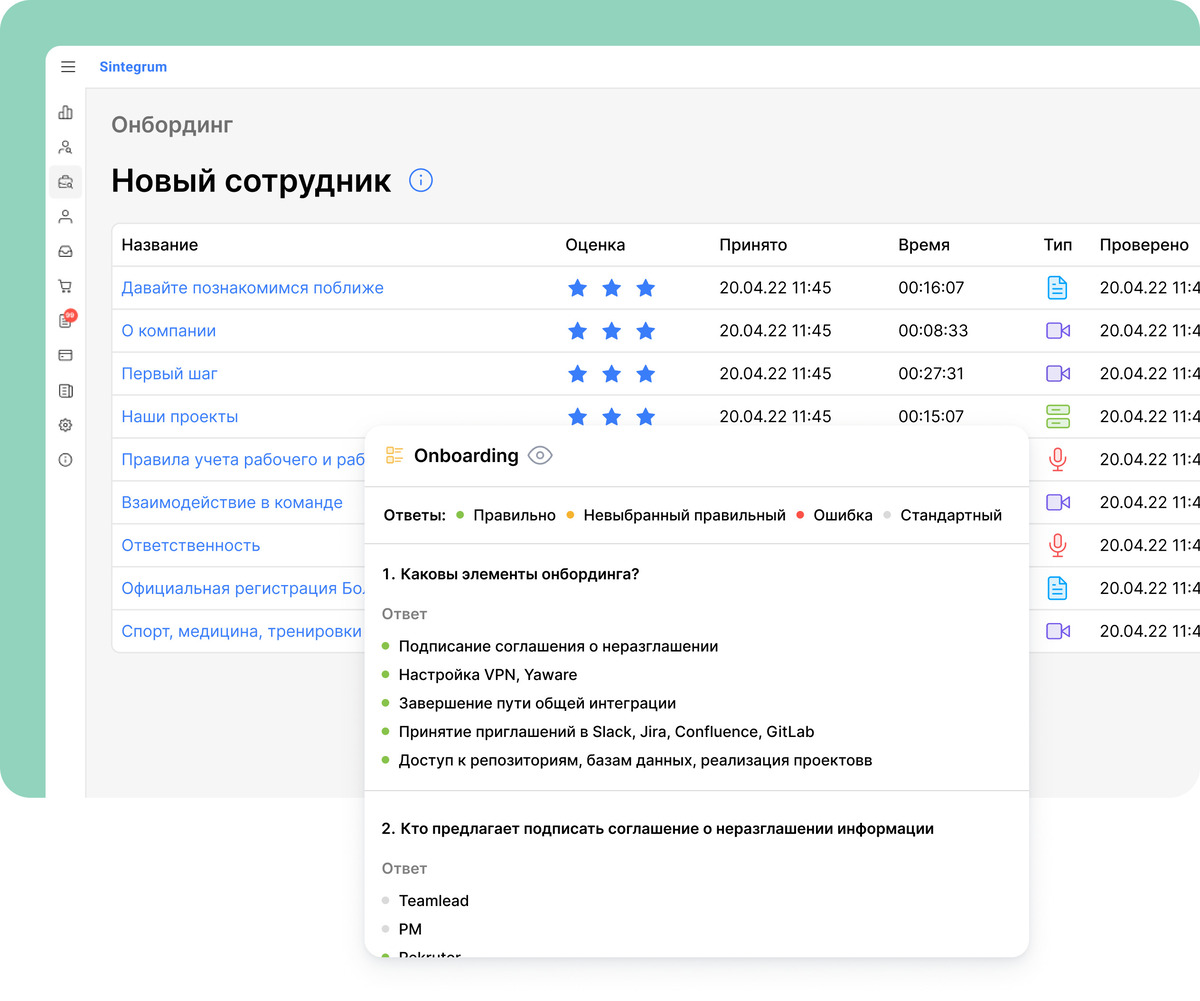
Task: Open the shopping cart sidebar icon
Action: point(66,286)
